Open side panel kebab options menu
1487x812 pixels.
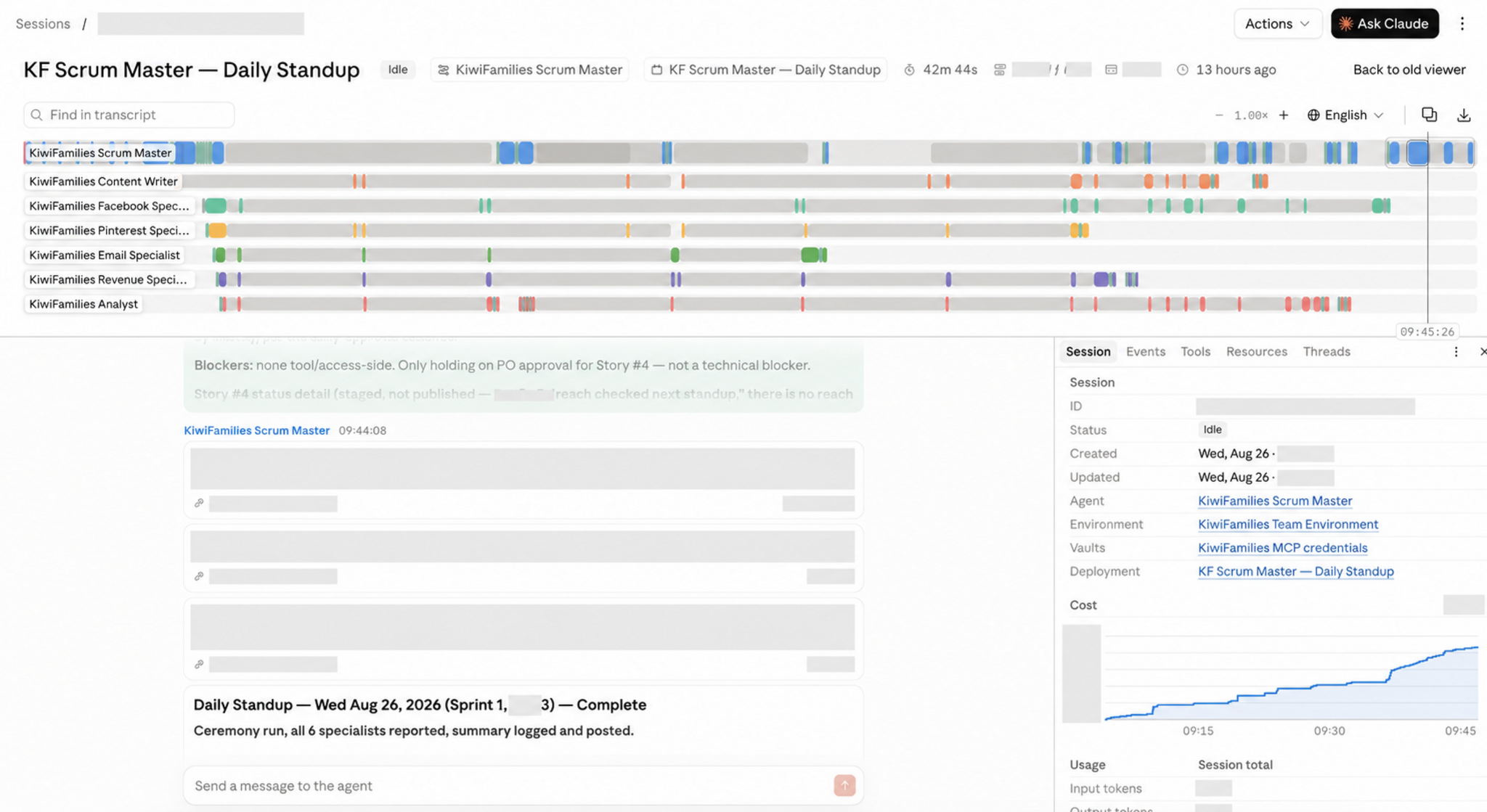[x=1456, y=352]
